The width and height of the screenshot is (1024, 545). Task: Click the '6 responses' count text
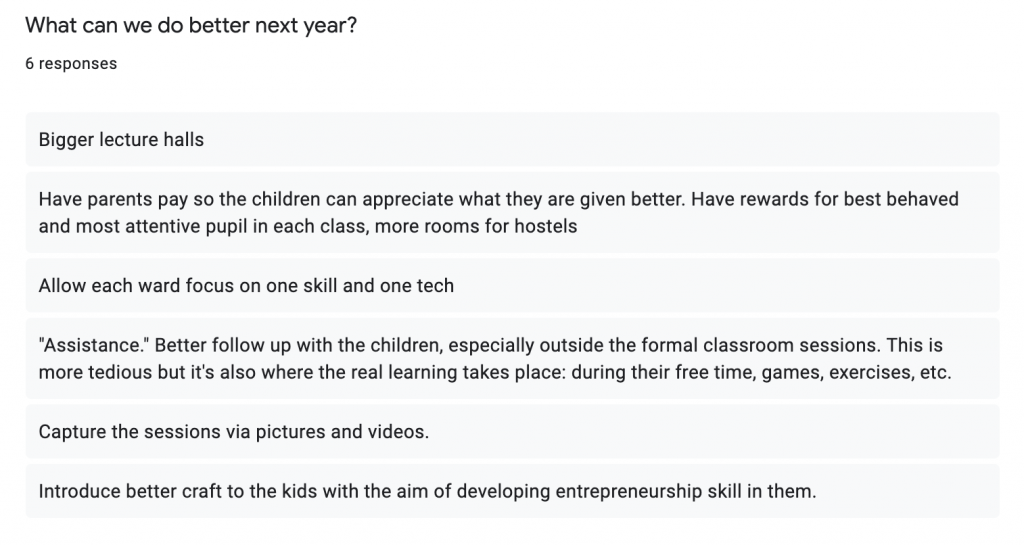71,63
